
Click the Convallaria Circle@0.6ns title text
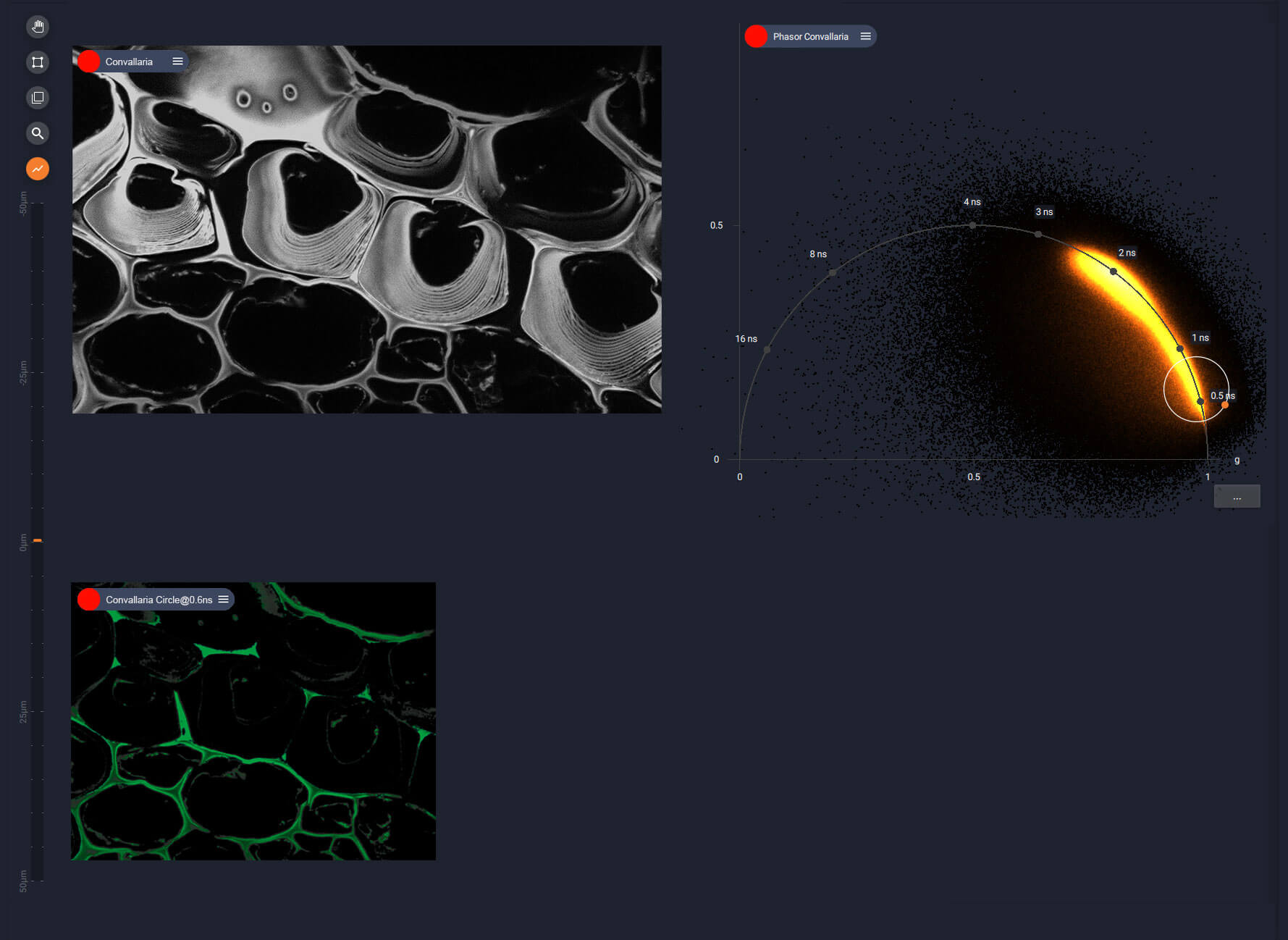159,600
